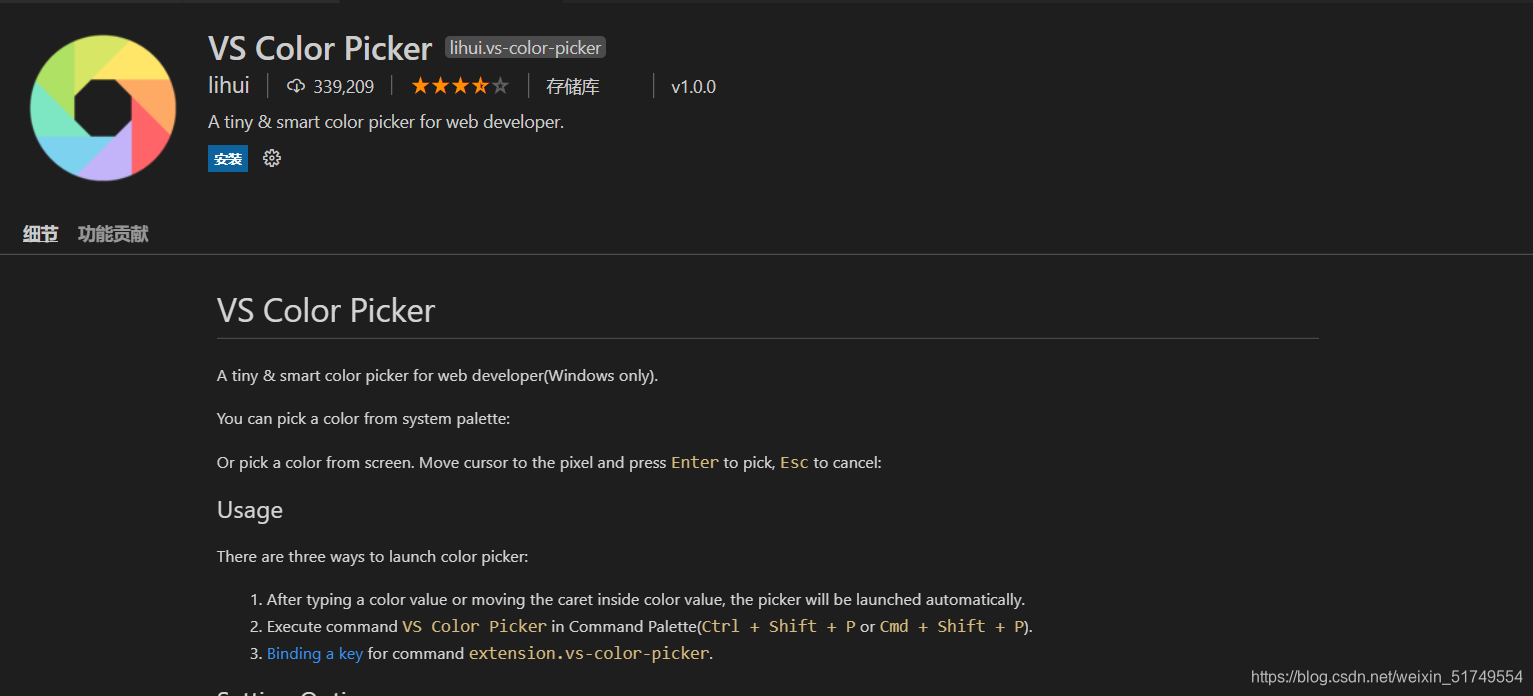Click the VS Color Picker color wheel logo

pyautogui.click(x=102, y=107)
